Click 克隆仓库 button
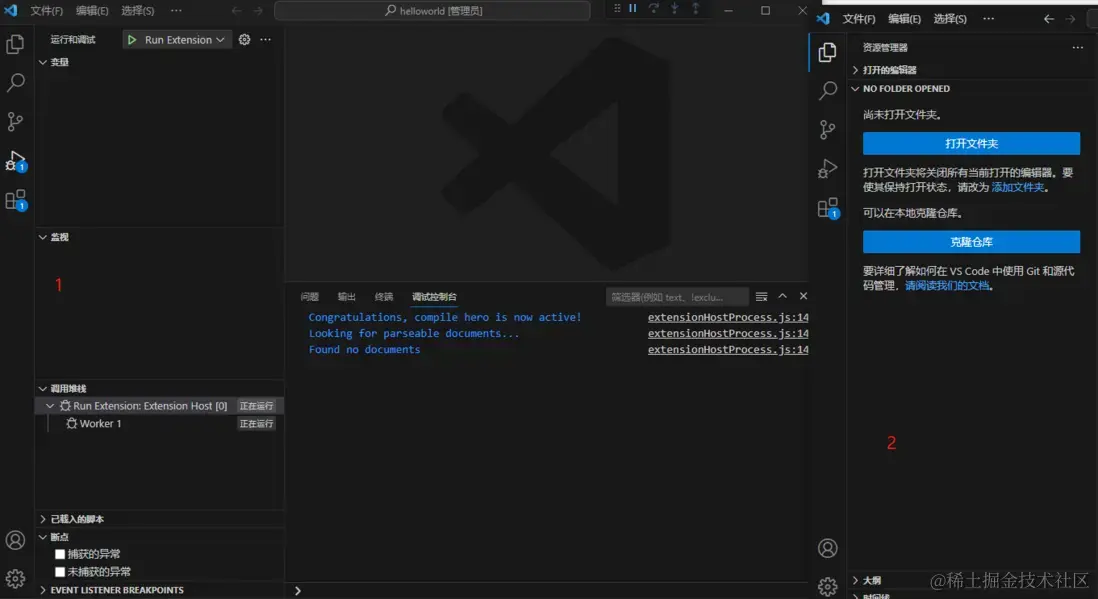 click(971, 242)
